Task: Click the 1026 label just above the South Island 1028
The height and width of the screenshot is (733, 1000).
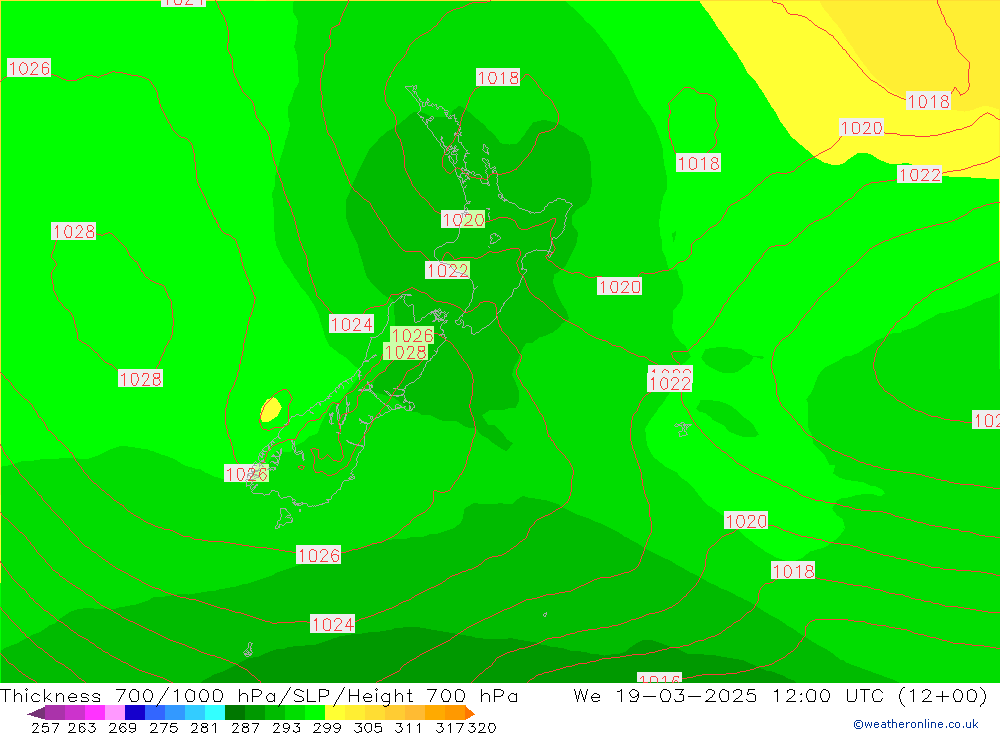Action: pos(412,335)
